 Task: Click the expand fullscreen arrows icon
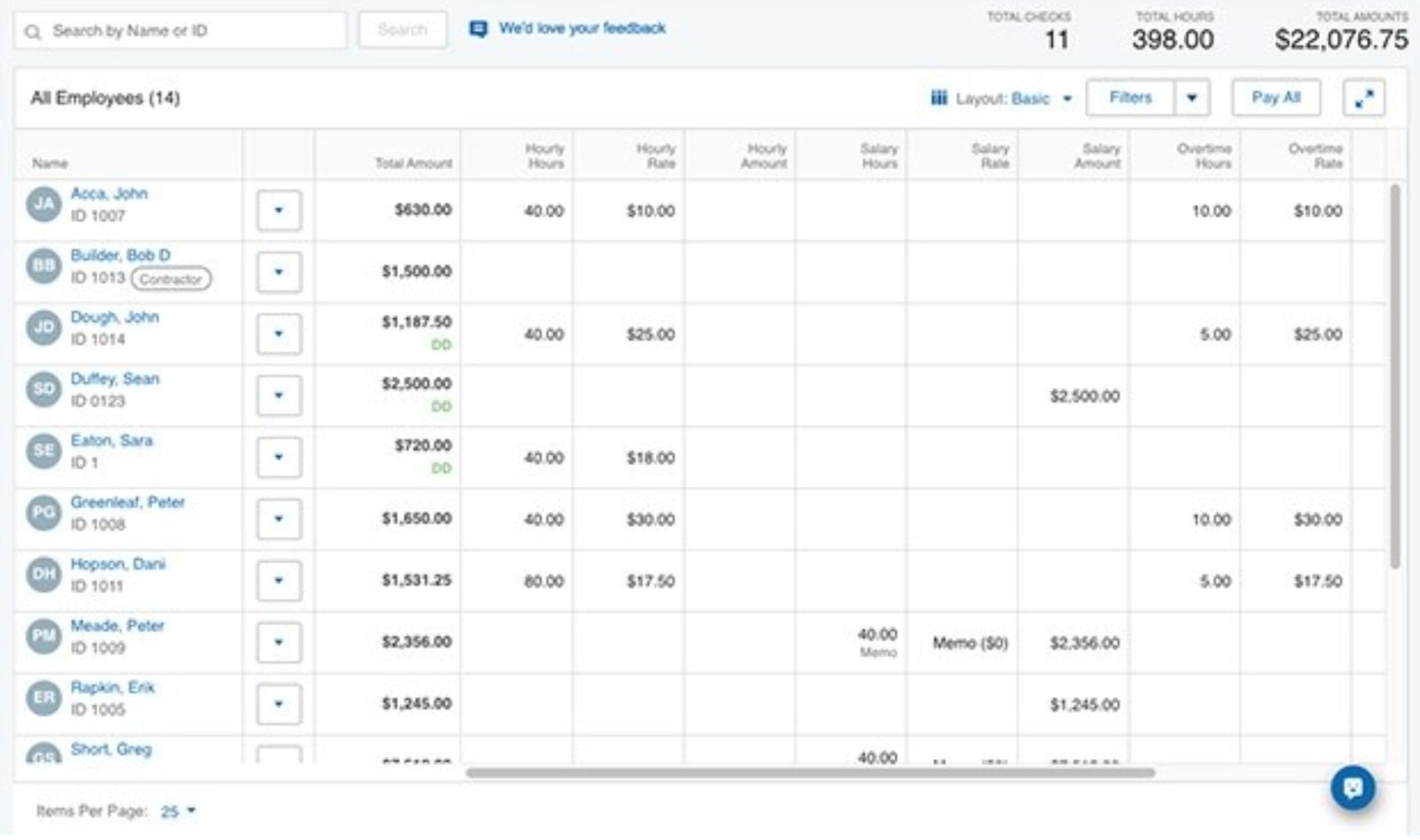click(x=1364, y=98)
